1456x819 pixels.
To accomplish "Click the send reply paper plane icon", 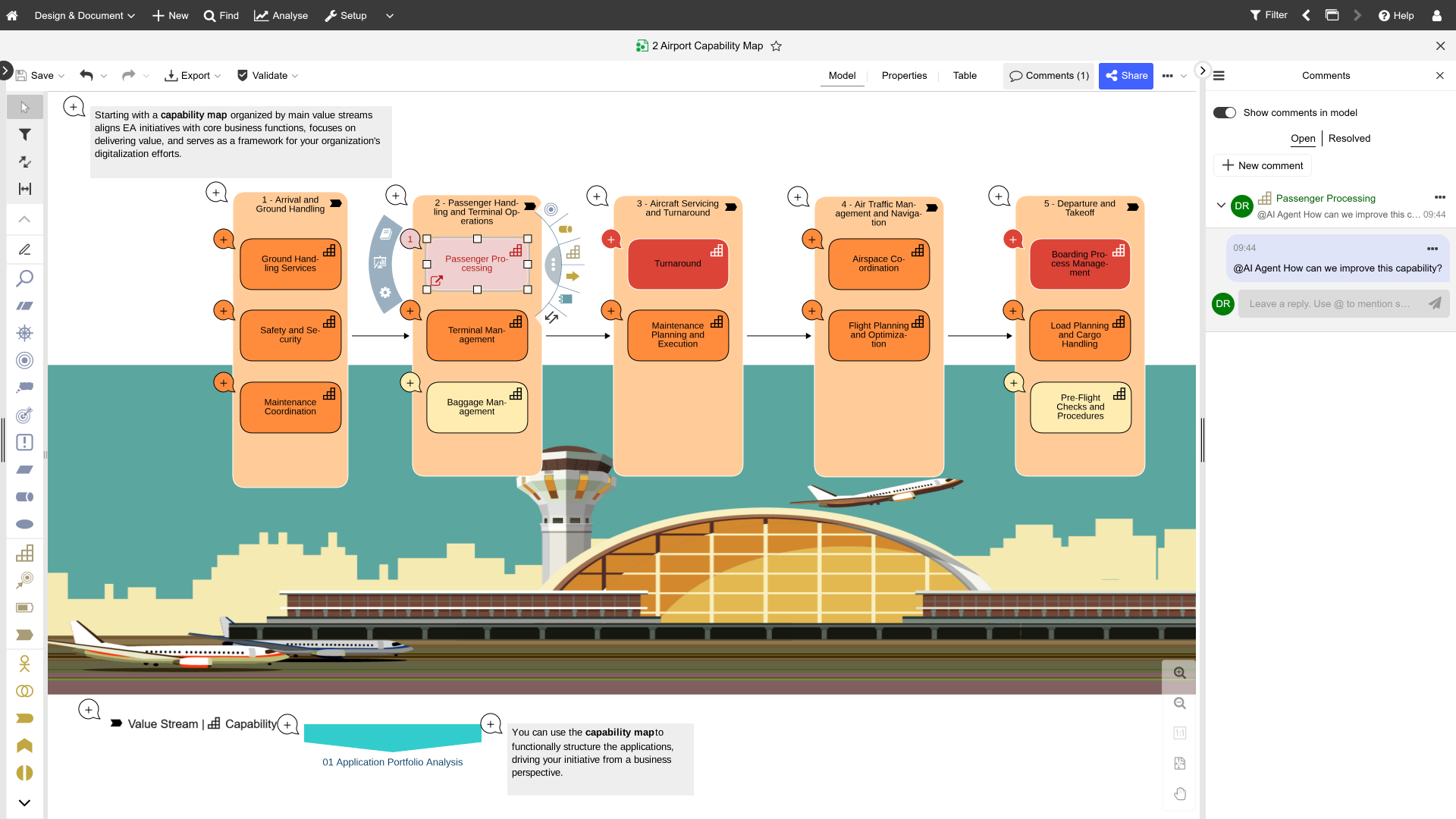I will point(1434,303).
